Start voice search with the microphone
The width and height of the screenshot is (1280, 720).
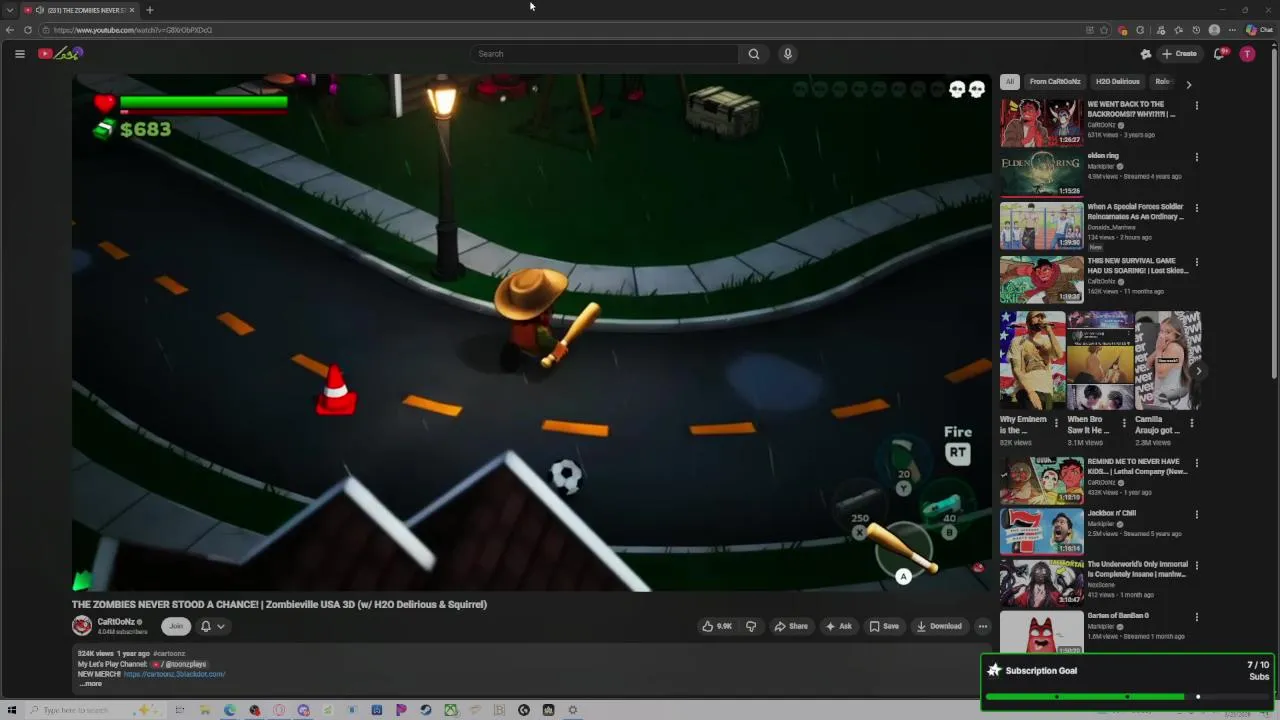(788, 54)
